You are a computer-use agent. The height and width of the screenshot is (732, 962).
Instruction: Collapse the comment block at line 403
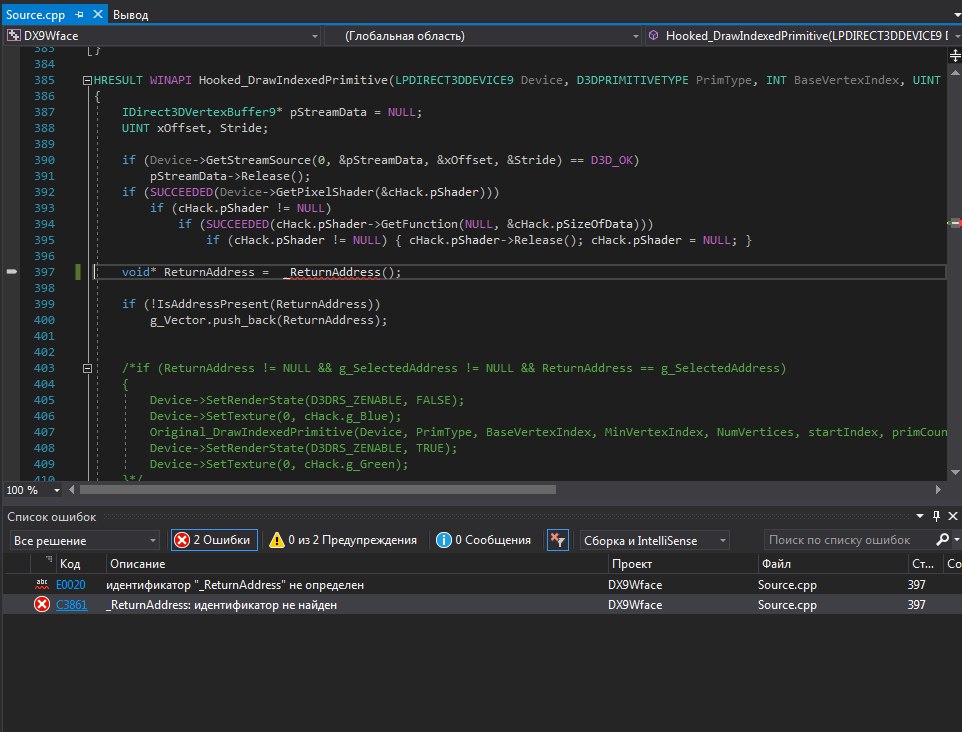[89, 368]
